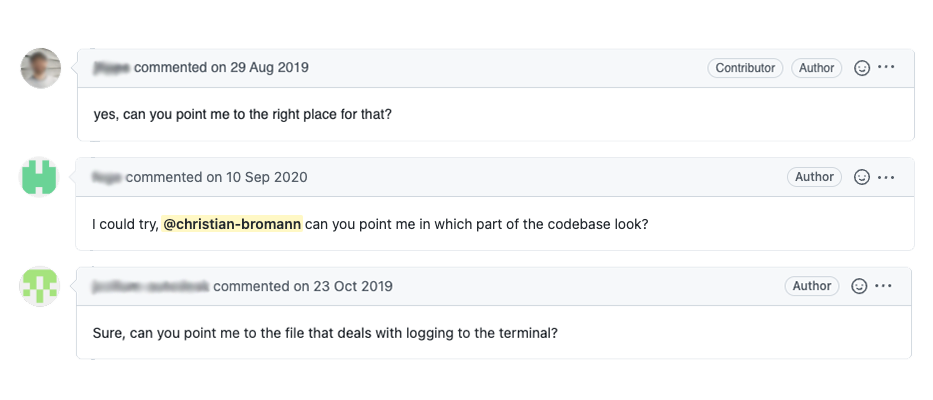The width and height of the screenshot is (933, 400).
Task: Add emoji reaction to 23 Oct 2019 comment
Action: click(859, 286)
